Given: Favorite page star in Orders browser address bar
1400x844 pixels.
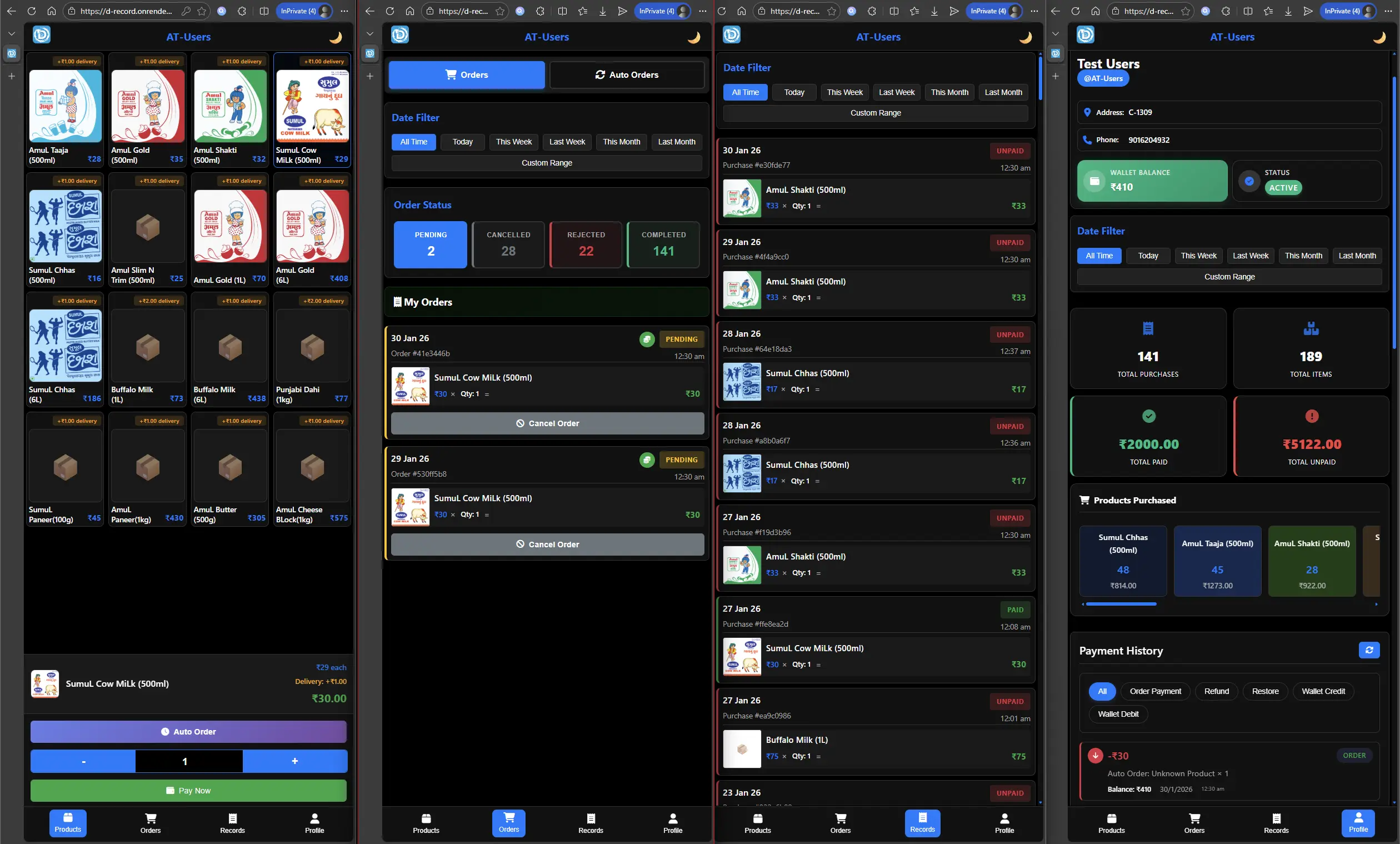Looking at the screenshot, I should [500, 11].
